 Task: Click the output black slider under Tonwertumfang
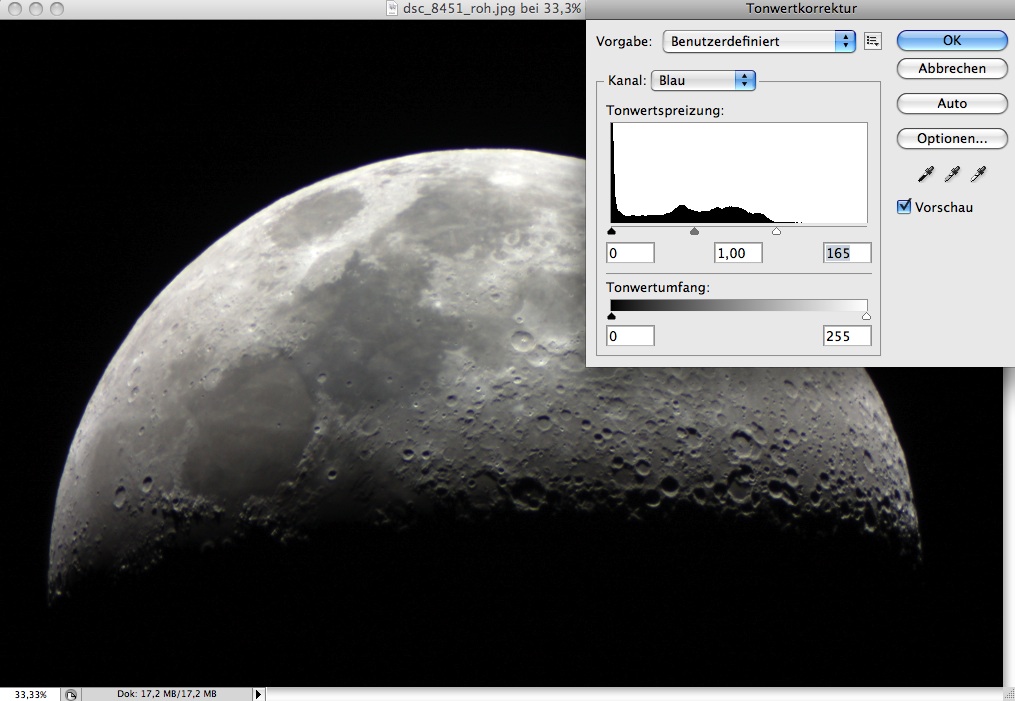click(612, 316)
